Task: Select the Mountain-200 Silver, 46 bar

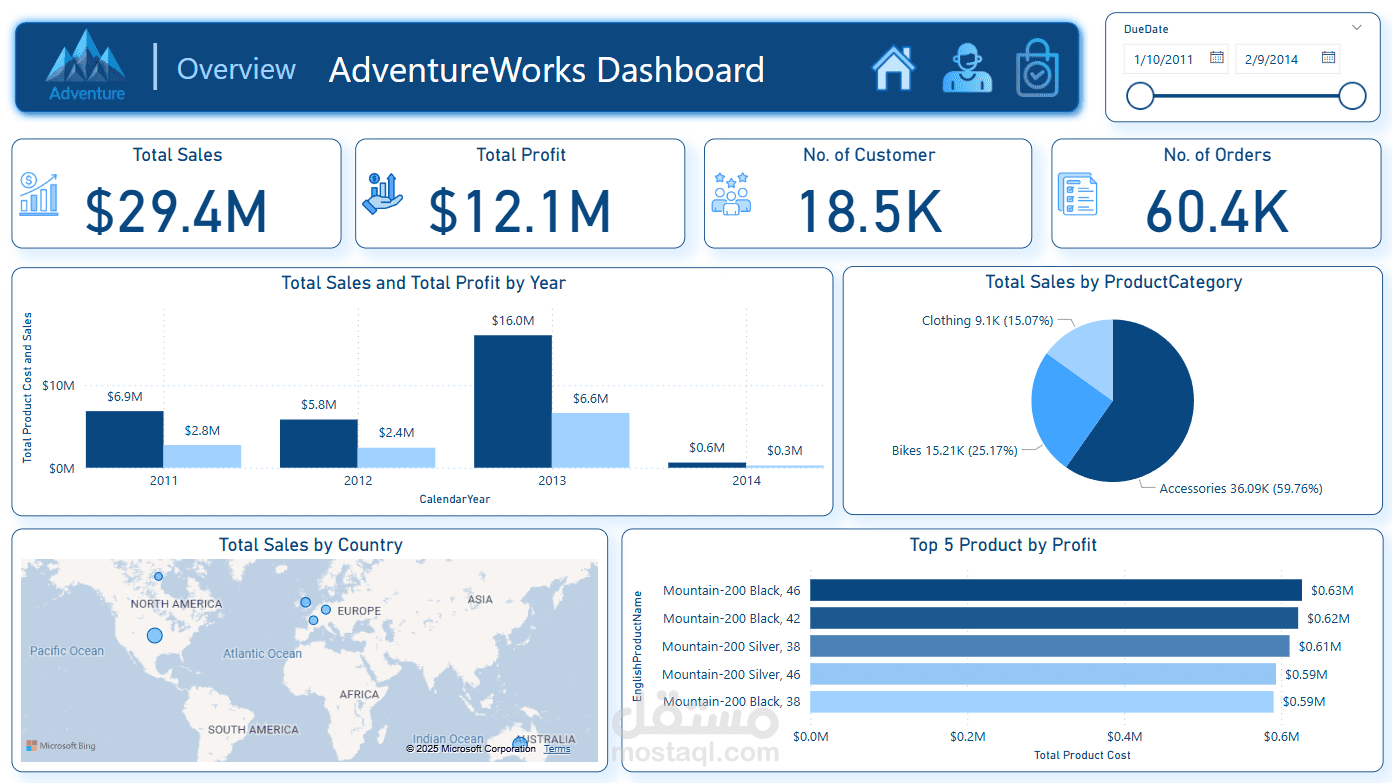Action: [x=1043, y=674]
